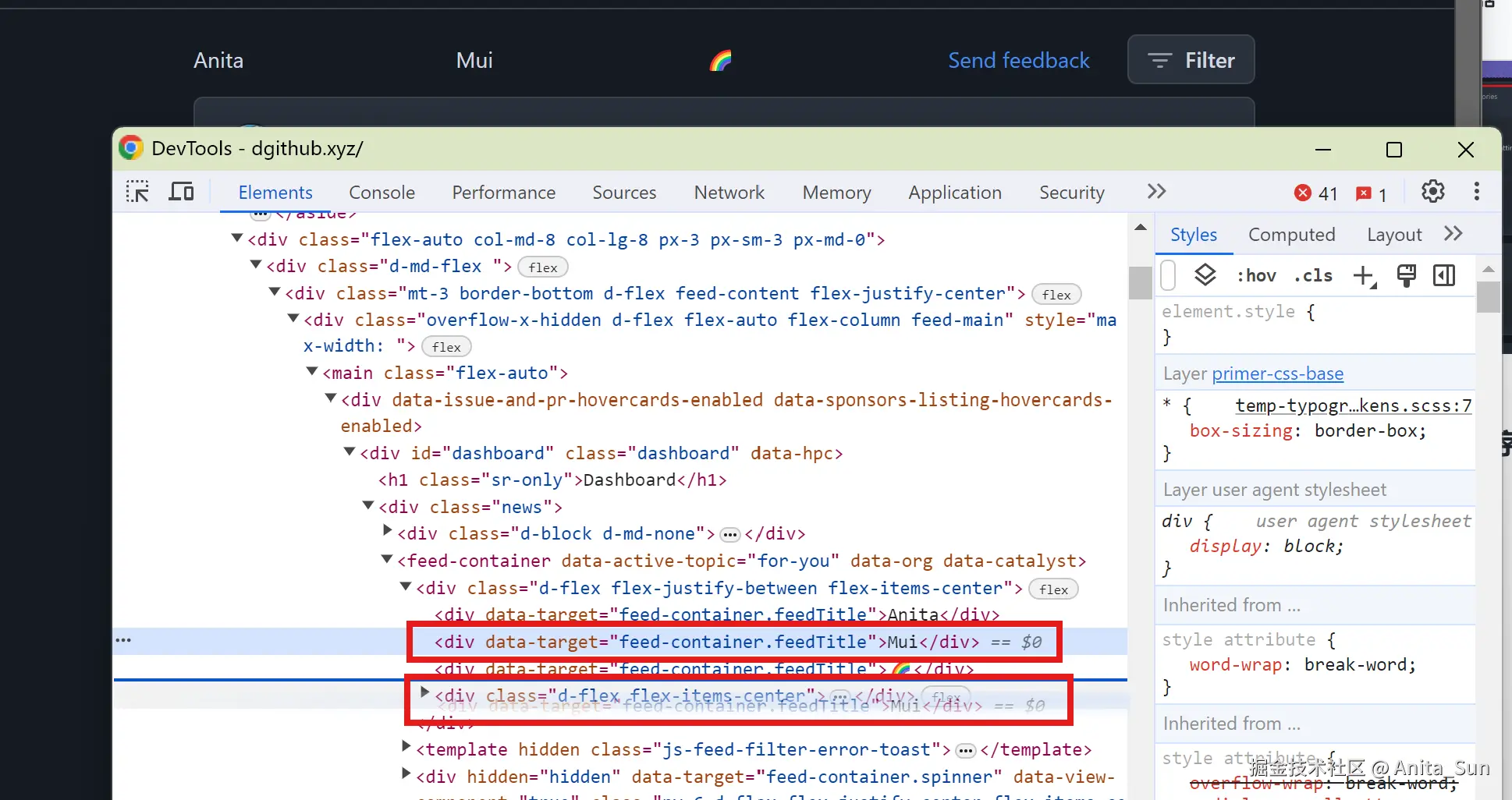Open the primer-css-base layer link
Screen dimensions: 1512x800
point(1277,373)
